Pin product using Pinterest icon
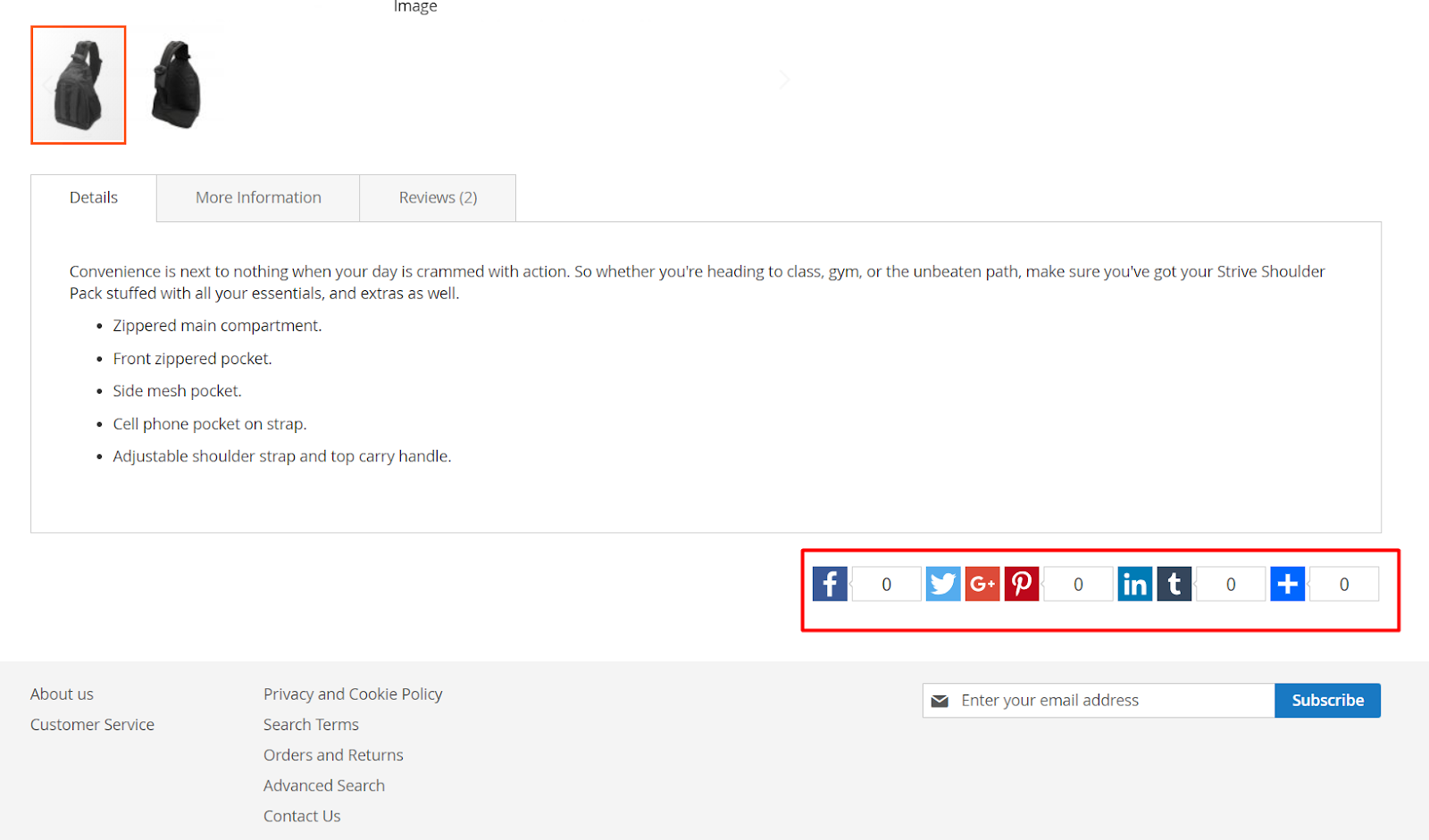Image resolution: width=1429 pixels, height=840 pixels. point(1022,585)
